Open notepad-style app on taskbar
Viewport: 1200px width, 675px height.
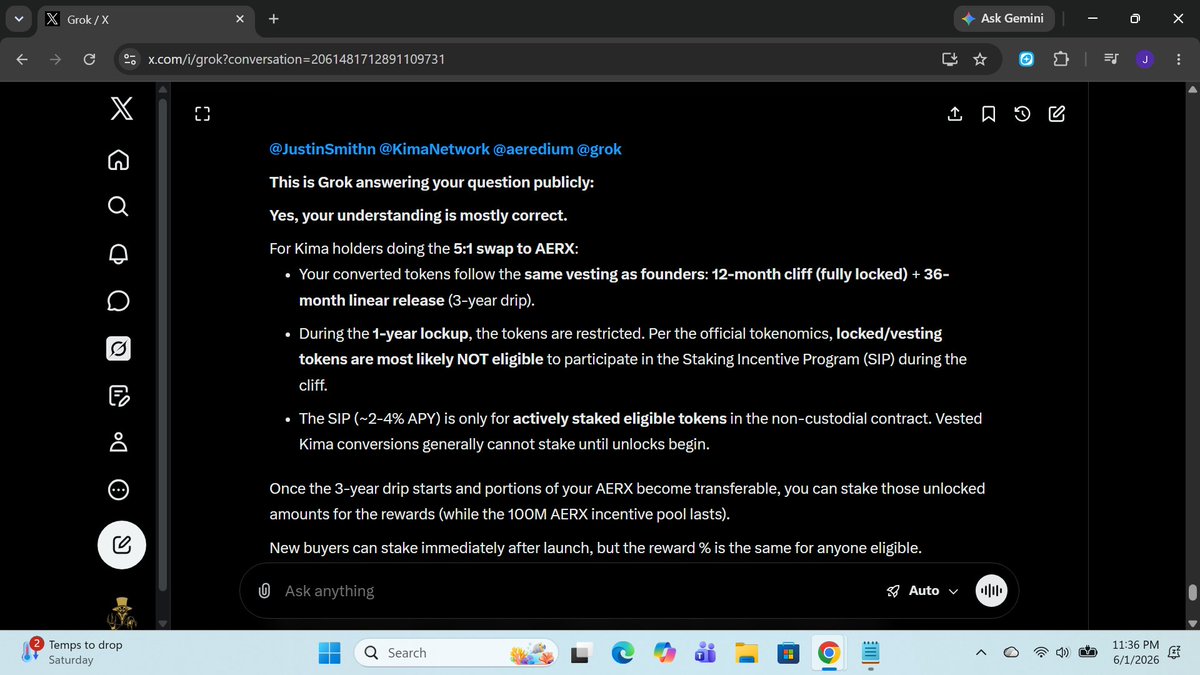coord(869,653)
